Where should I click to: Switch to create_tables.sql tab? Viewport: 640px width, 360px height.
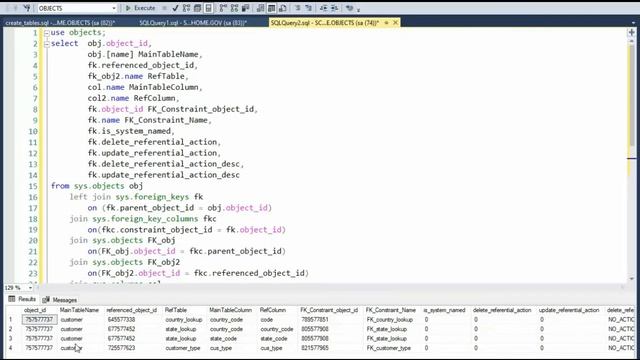[x=60, y=23]
